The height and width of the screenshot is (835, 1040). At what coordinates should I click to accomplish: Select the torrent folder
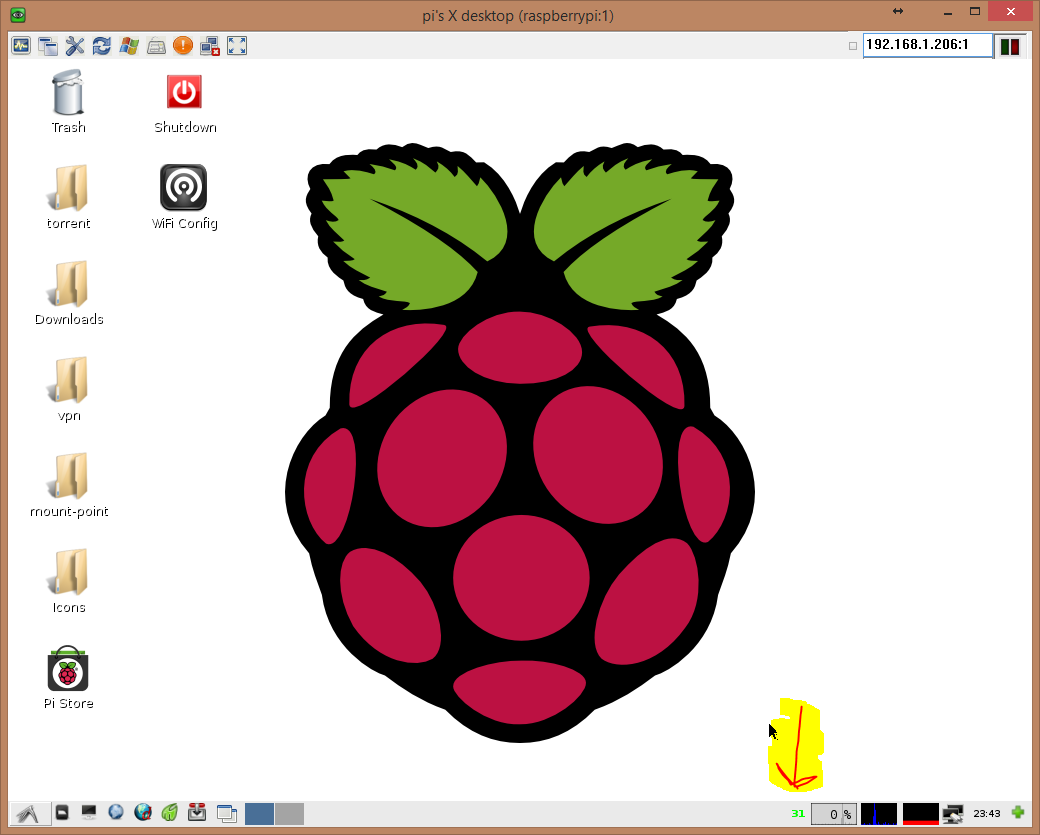[x=68, y=197]
